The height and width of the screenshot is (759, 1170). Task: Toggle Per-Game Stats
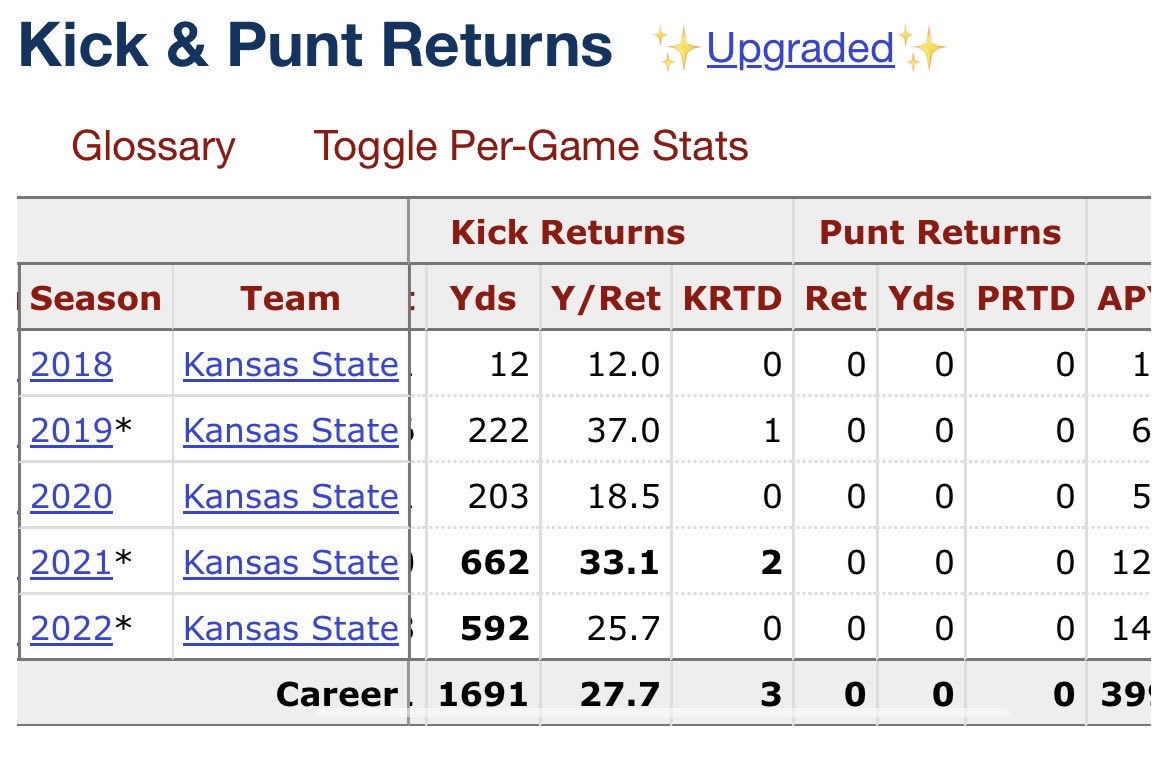coord(531,146)
